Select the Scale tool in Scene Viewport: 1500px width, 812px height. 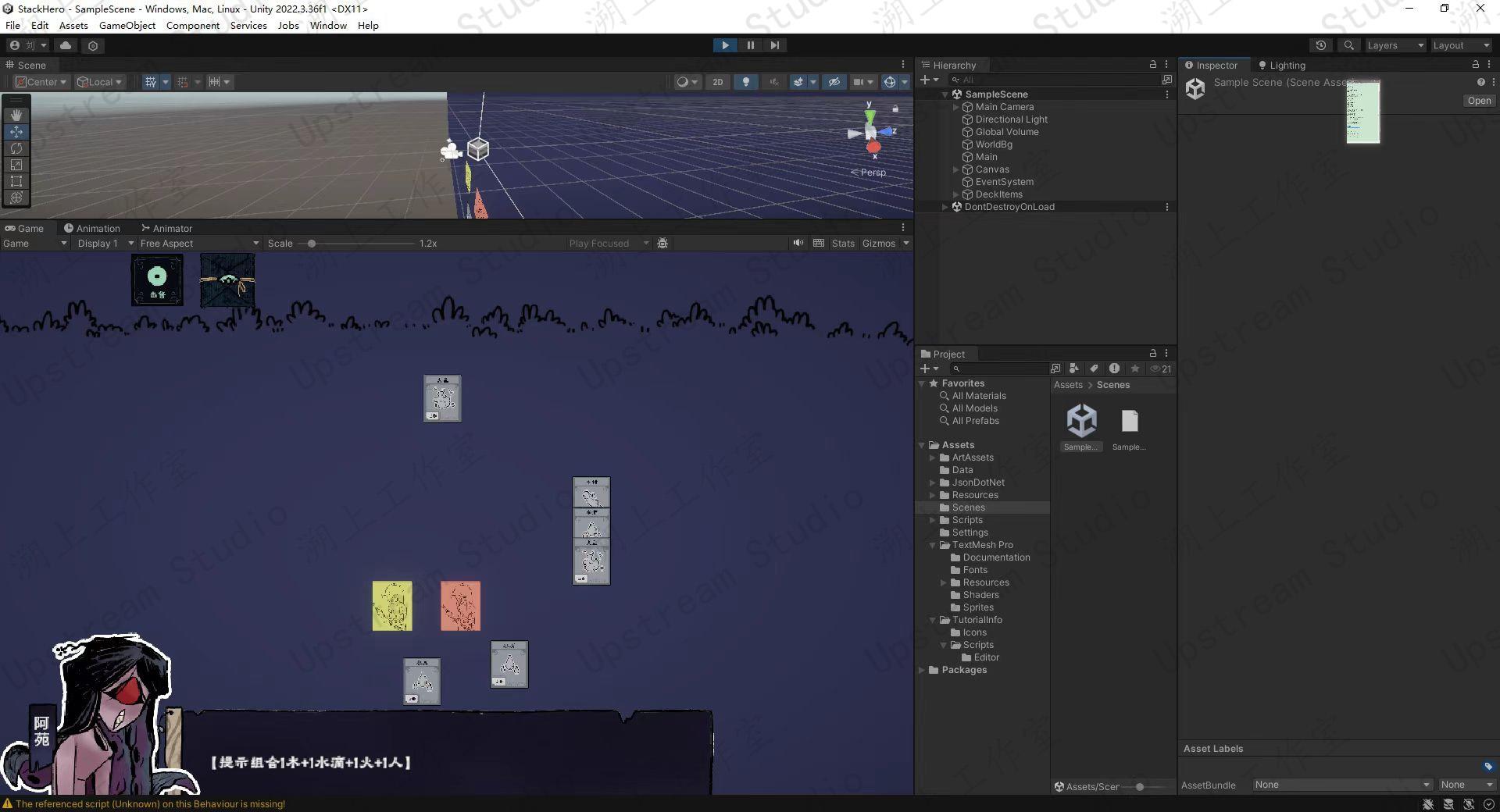[16, 165]
